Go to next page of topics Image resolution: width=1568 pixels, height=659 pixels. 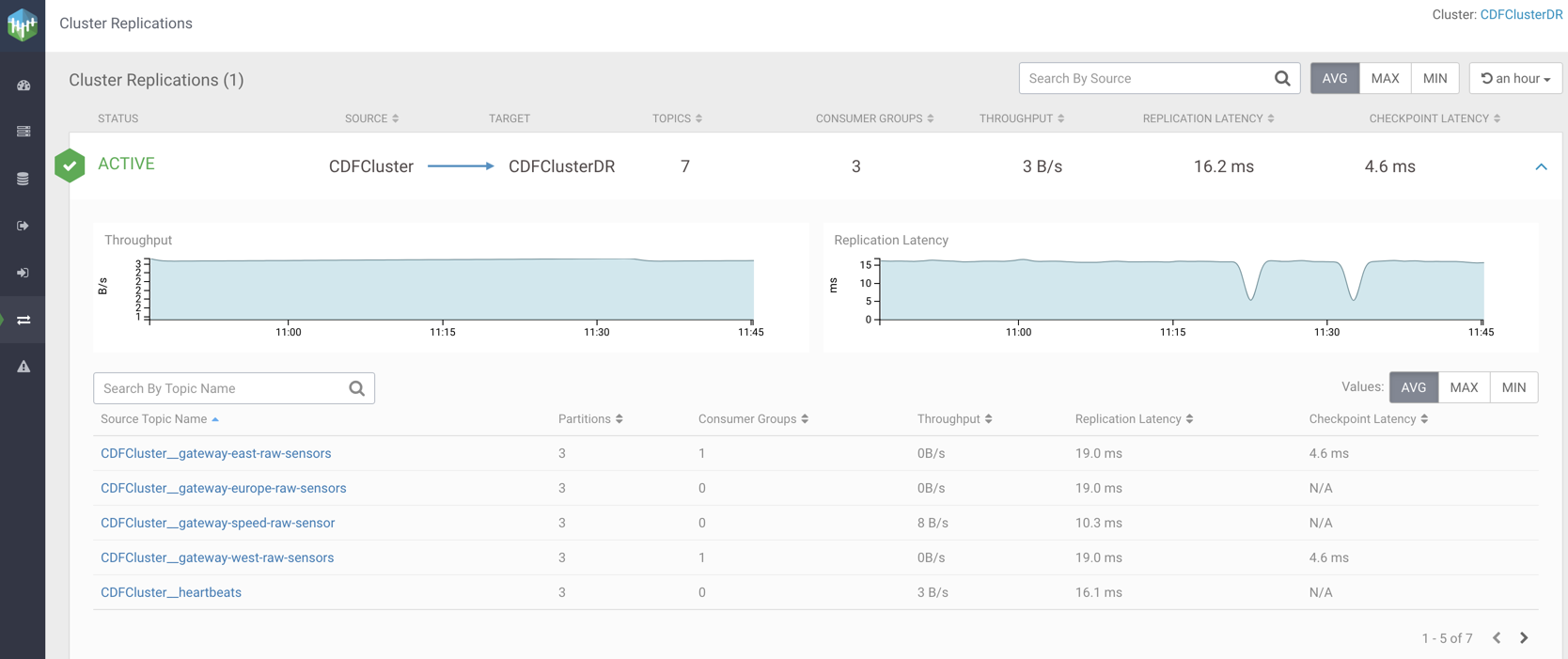pos(1524,638)
